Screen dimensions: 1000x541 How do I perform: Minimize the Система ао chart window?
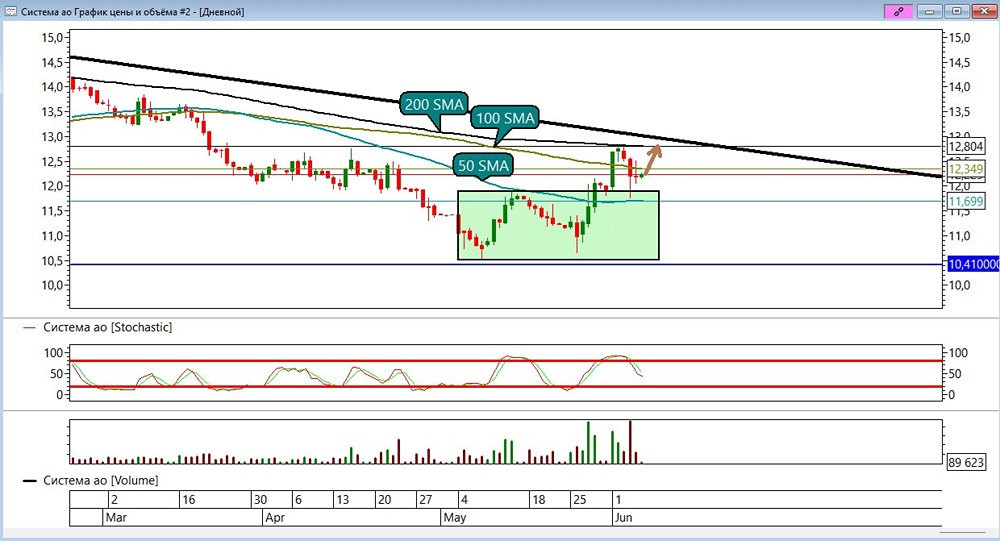(930, 11)
